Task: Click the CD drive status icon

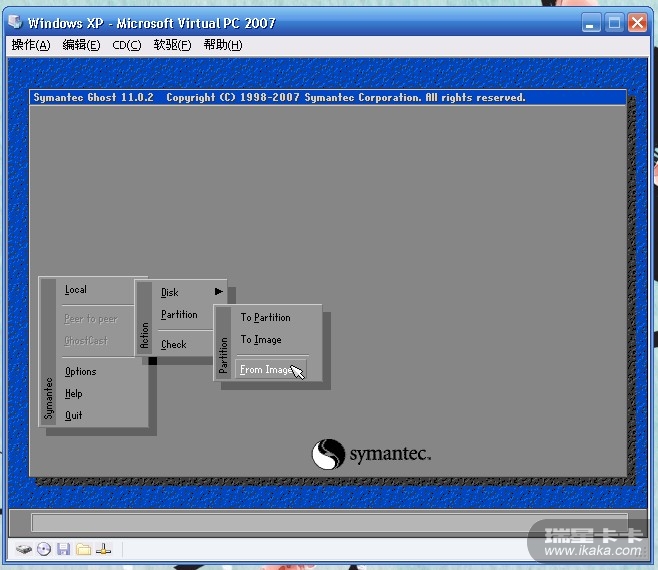Action: point(44,549)
